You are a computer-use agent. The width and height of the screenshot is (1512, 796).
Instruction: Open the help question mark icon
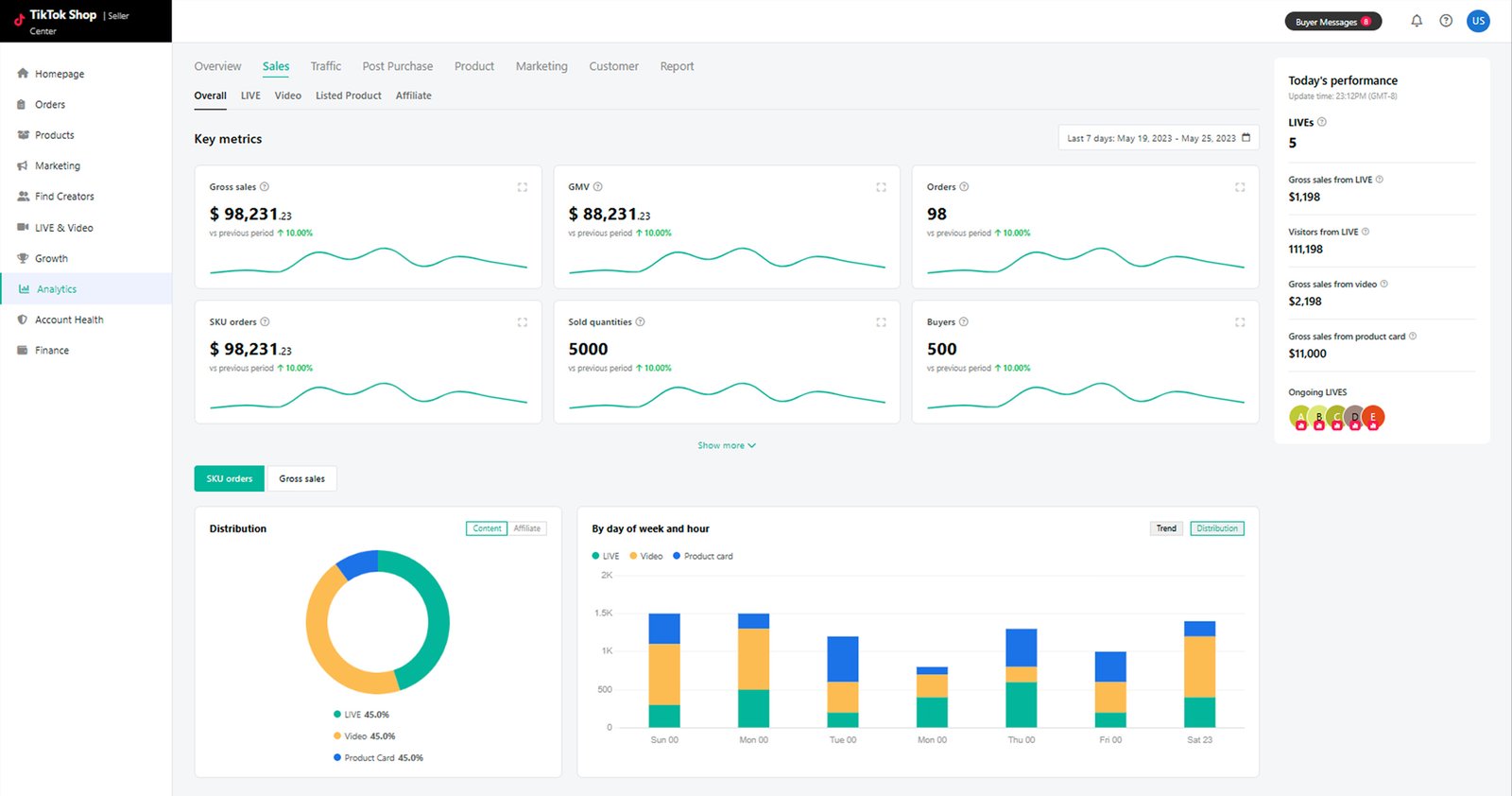pyautogui.click(x=1446, y=21)
